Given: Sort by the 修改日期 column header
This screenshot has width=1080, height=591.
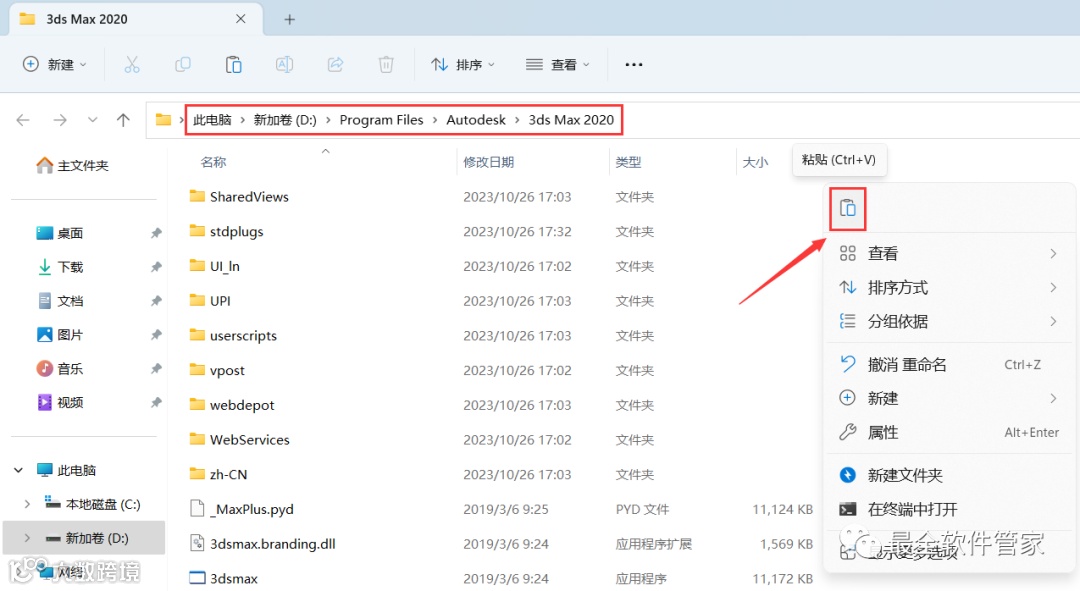Looking at the screenshot, I should (488, 163).
